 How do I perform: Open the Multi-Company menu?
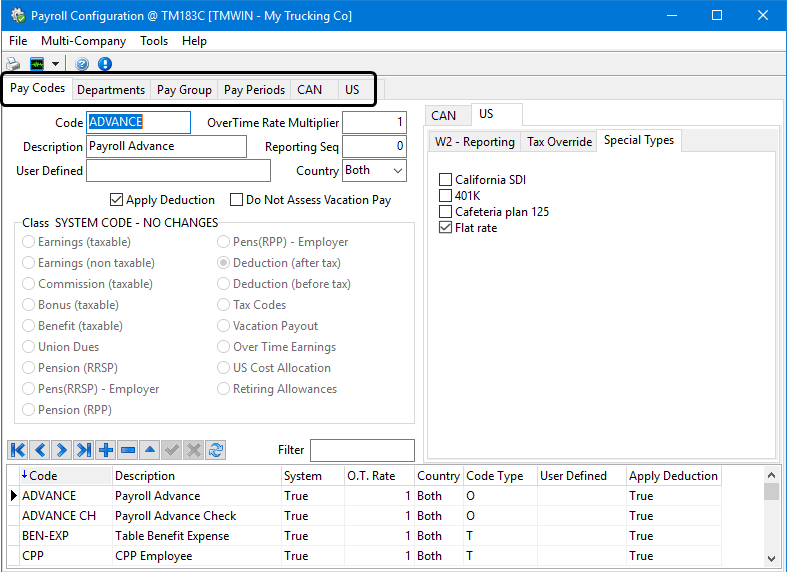click(x=83, y=41)
